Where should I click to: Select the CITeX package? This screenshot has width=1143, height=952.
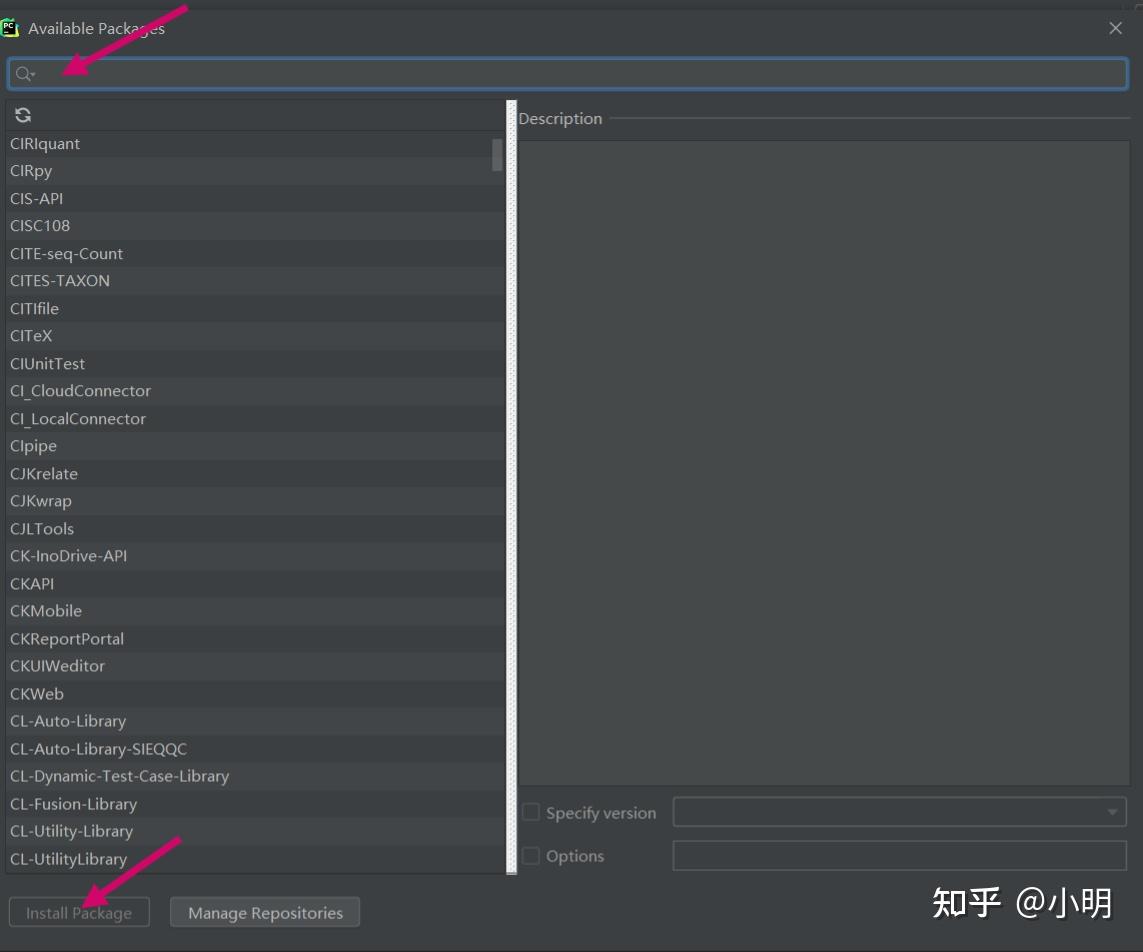(255, 336)
